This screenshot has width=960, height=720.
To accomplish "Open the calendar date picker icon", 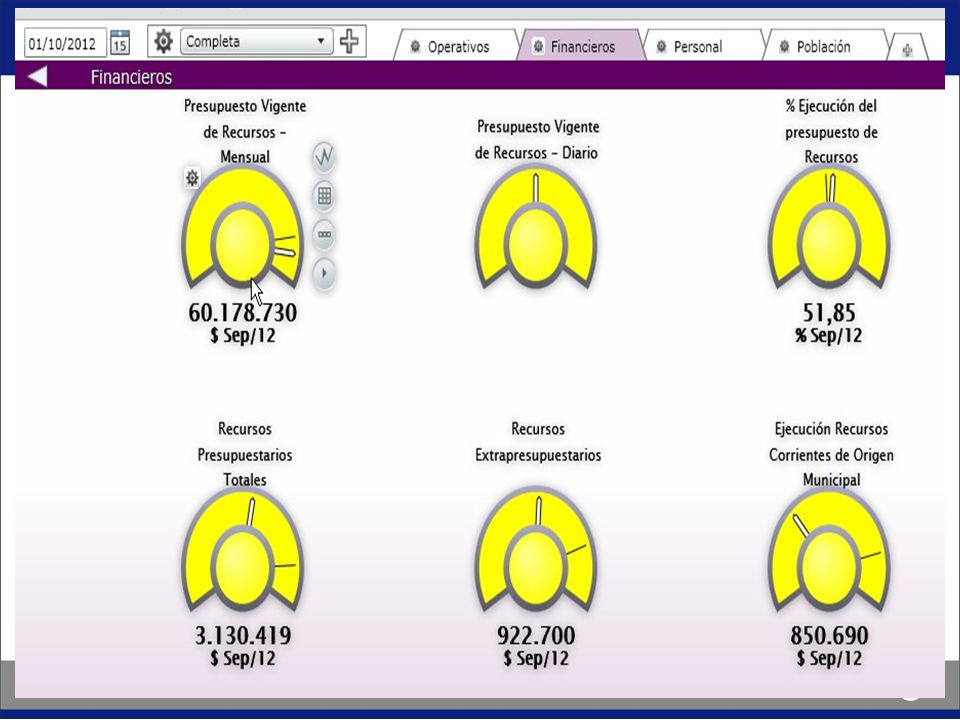I will (x=120, y=42).
